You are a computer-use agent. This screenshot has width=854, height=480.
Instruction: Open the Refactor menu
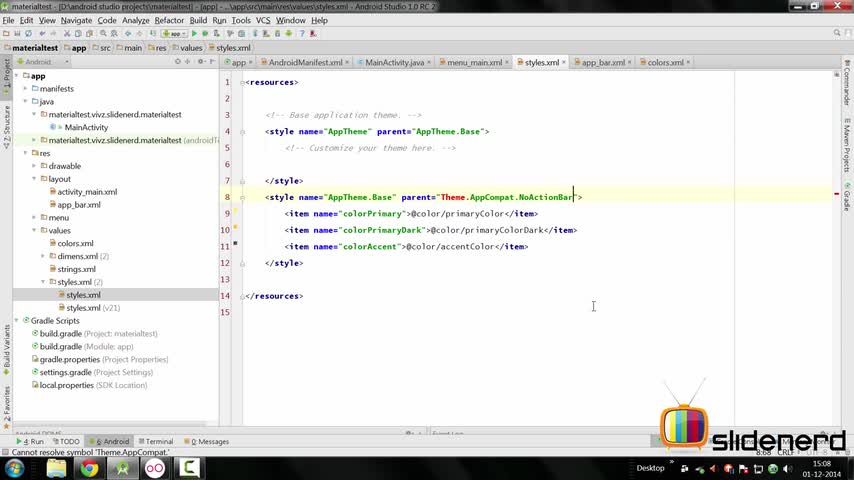[x=169, y=20]
